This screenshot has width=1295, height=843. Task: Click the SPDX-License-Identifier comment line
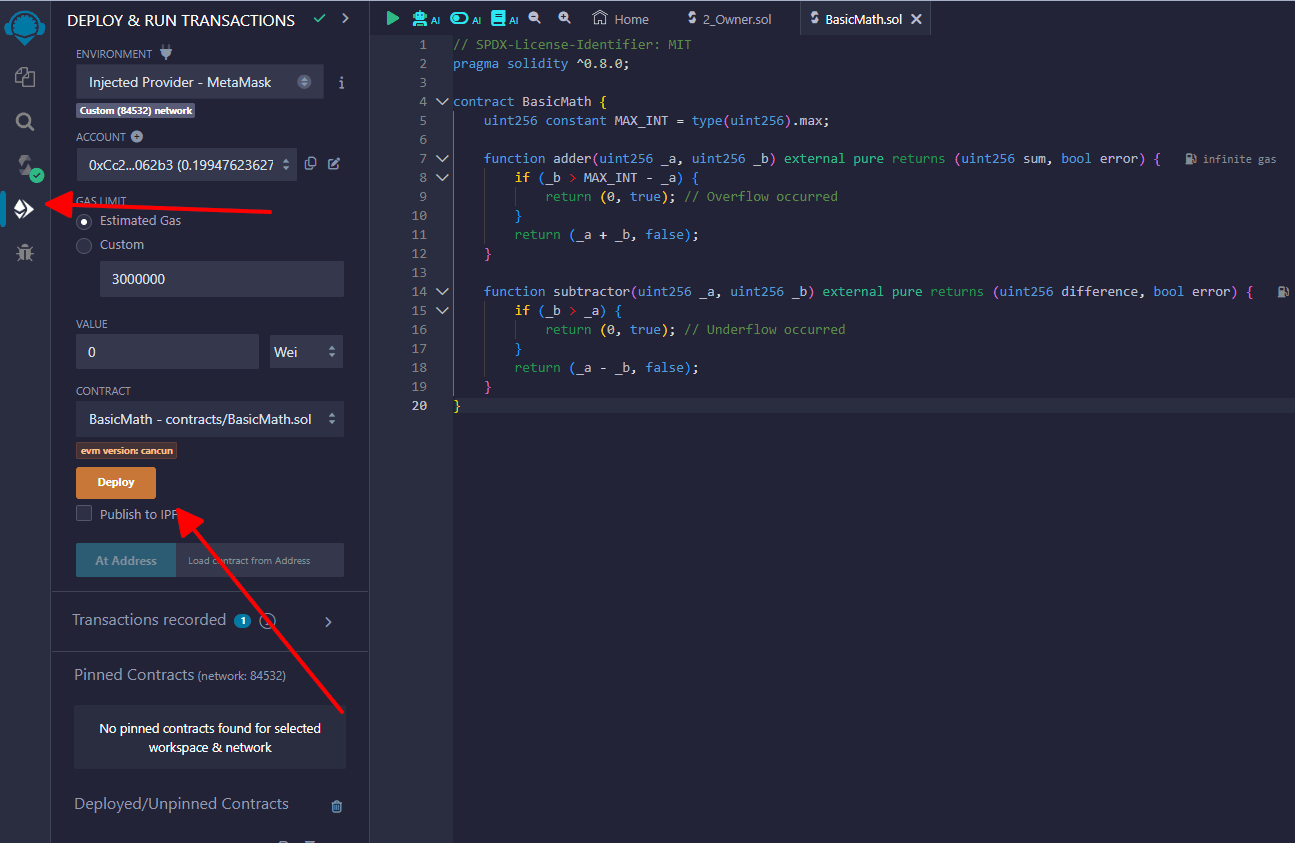click(x=572, y=45)
